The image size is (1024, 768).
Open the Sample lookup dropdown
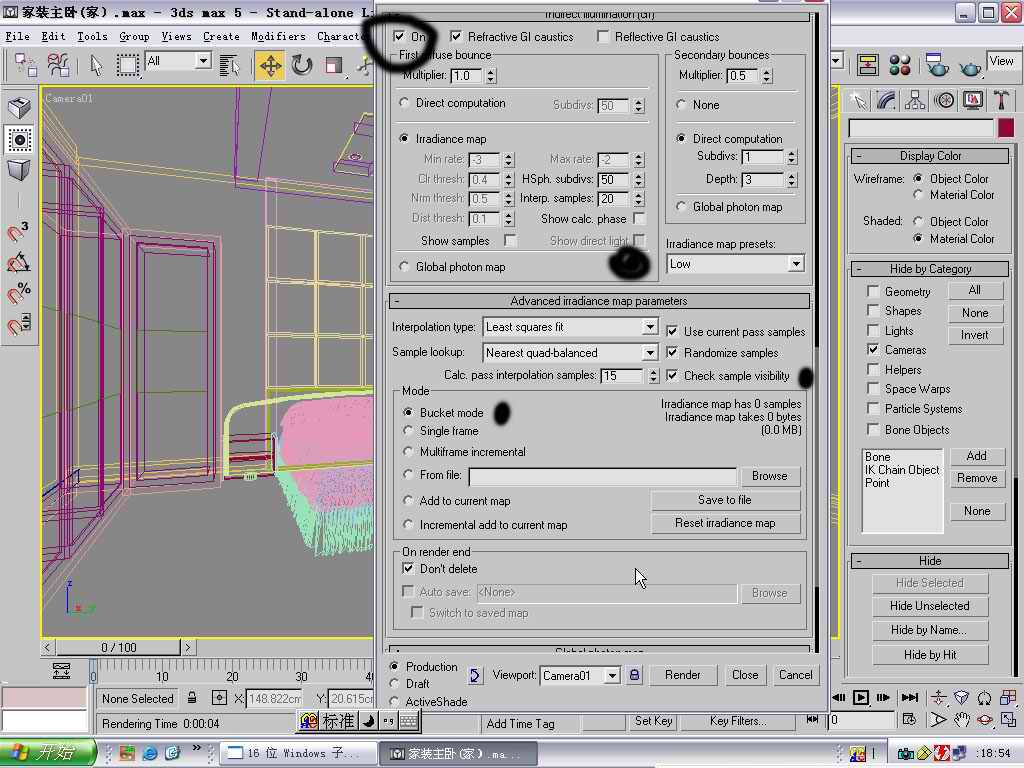[x=649, y=353]
